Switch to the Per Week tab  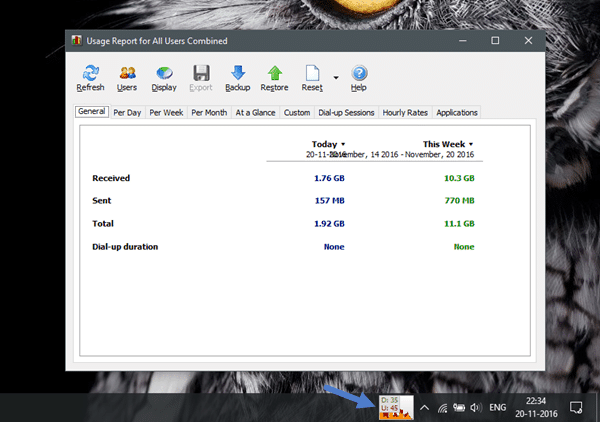(x=166, y=113)
